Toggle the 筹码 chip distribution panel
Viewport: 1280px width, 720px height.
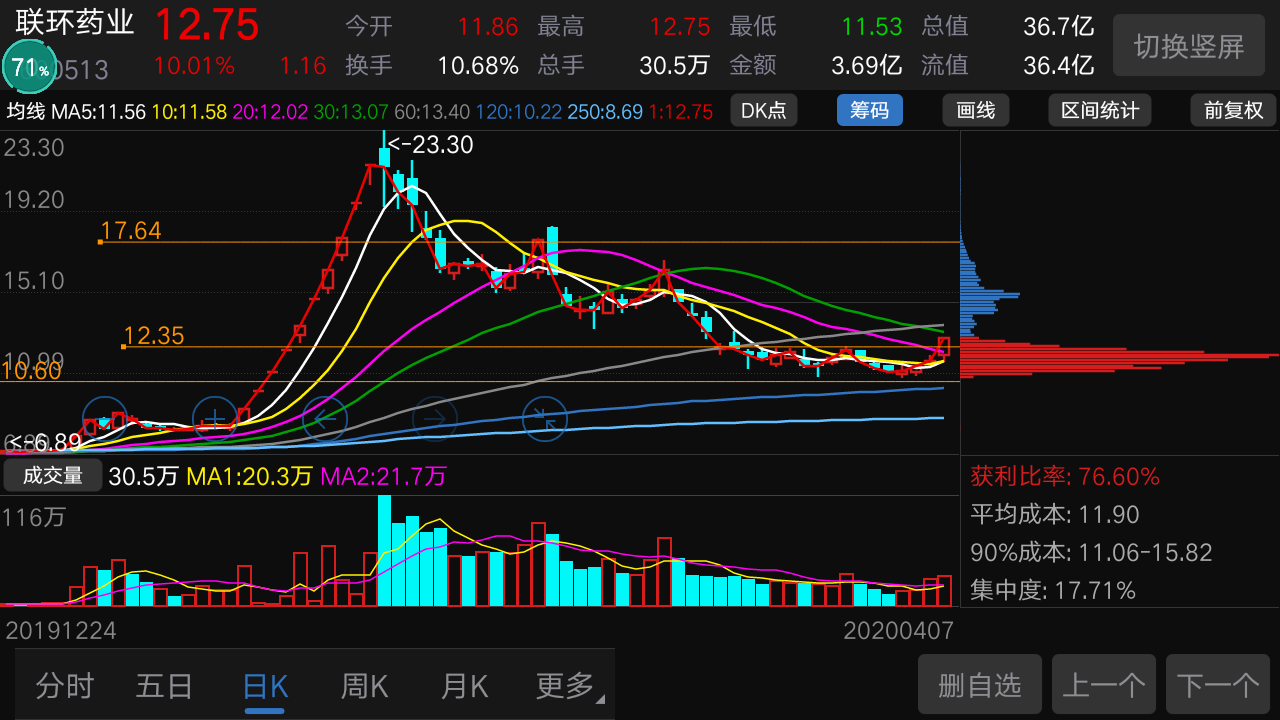click(x=869, y=110)
